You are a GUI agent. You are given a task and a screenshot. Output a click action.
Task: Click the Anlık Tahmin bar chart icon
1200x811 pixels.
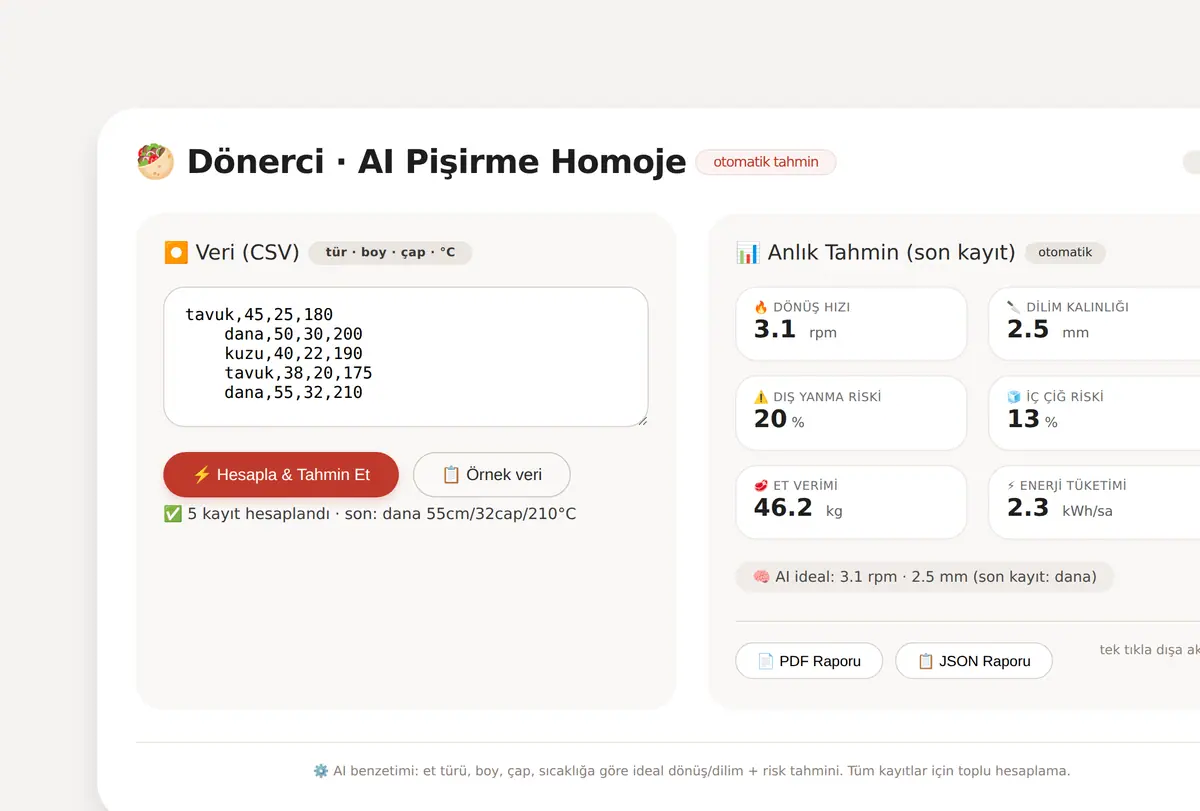coord(747,252)
